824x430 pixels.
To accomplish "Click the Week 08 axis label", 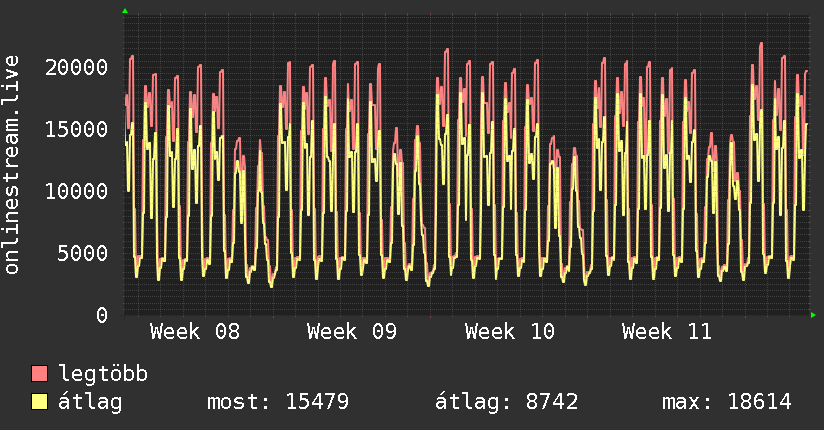I will click(195, 332).
